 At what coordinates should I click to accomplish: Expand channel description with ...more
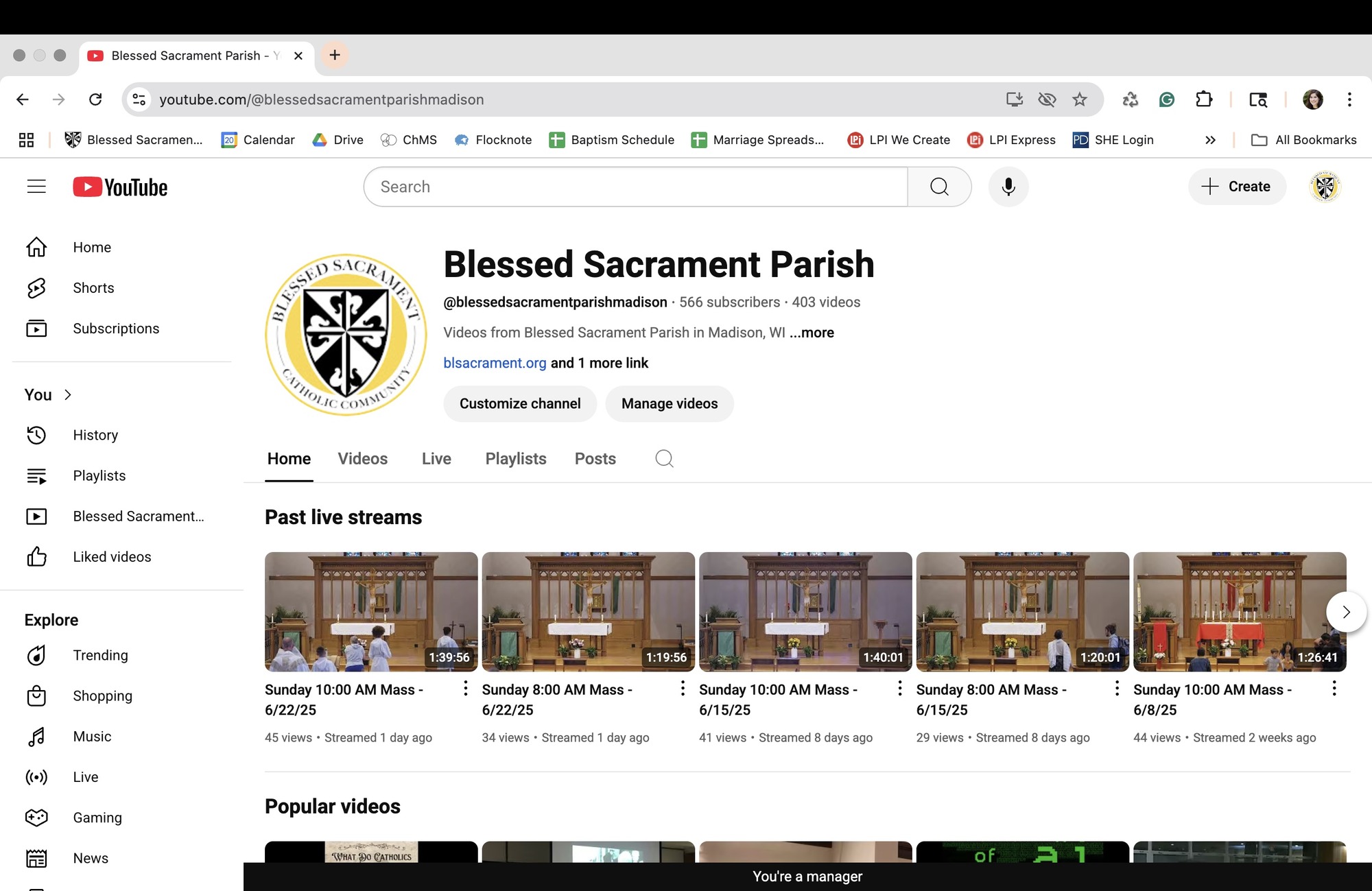click(x=812, y=333)
